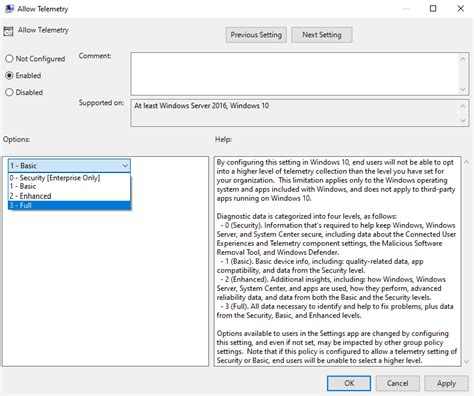474x396 pixels.
Task: Click the Comment box scroll down arrow
Action: click(463, 89)
